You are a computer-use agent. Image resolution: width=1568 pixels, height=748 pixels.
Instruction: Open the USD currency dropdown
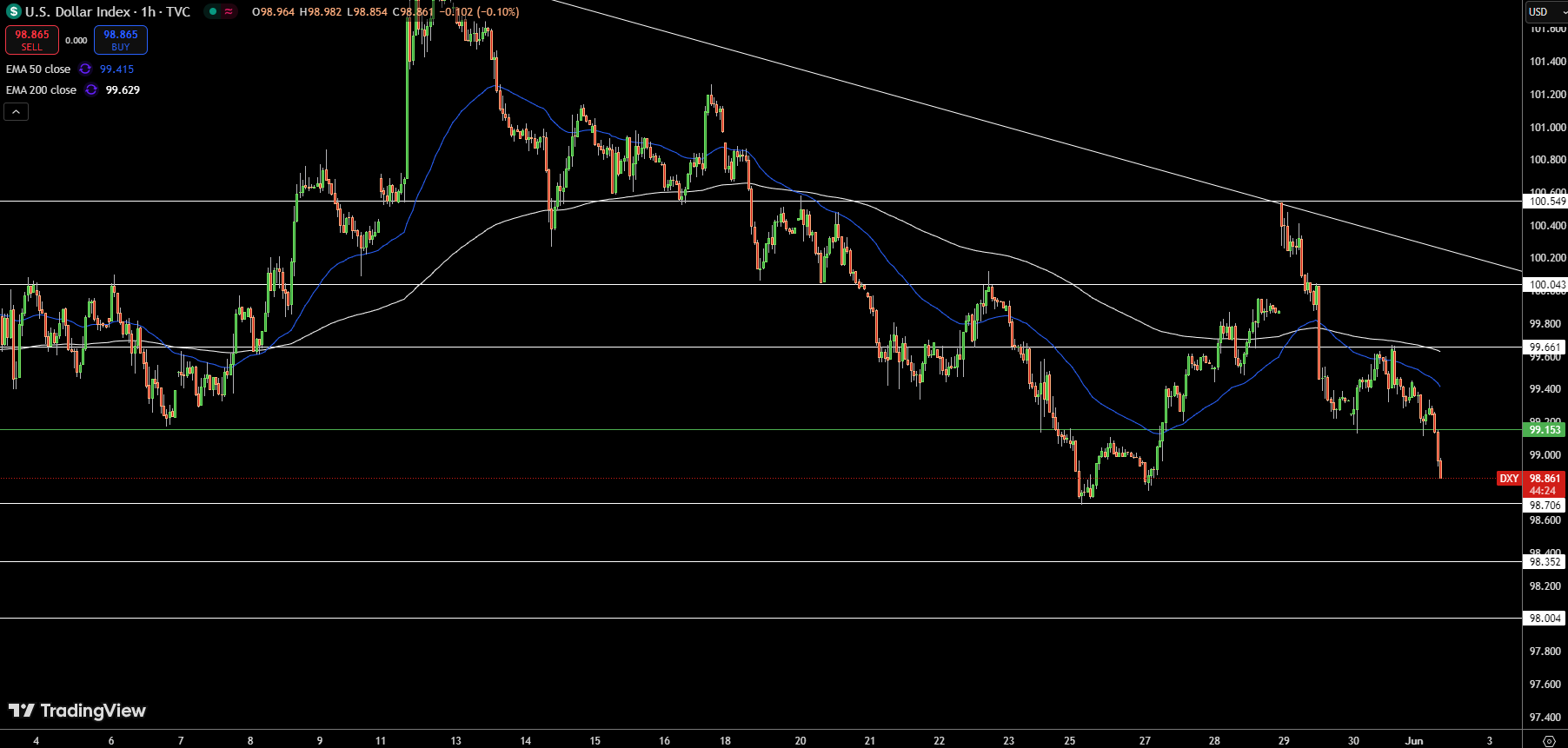[1546, 11]
